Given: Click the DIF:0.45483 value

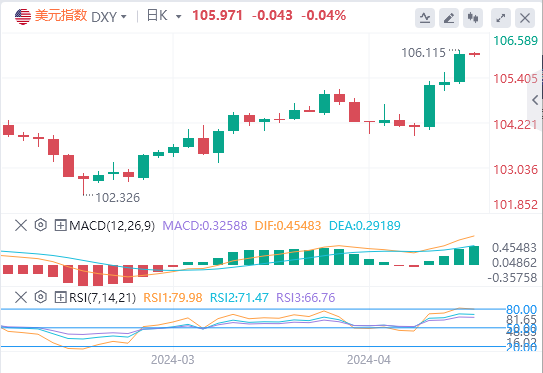Looking at the screenshot, I should (x=288, y=226).
